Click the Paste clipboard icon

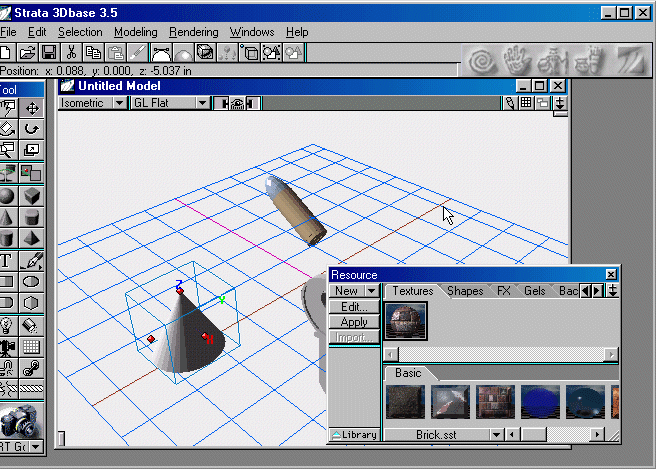[115, 53]
